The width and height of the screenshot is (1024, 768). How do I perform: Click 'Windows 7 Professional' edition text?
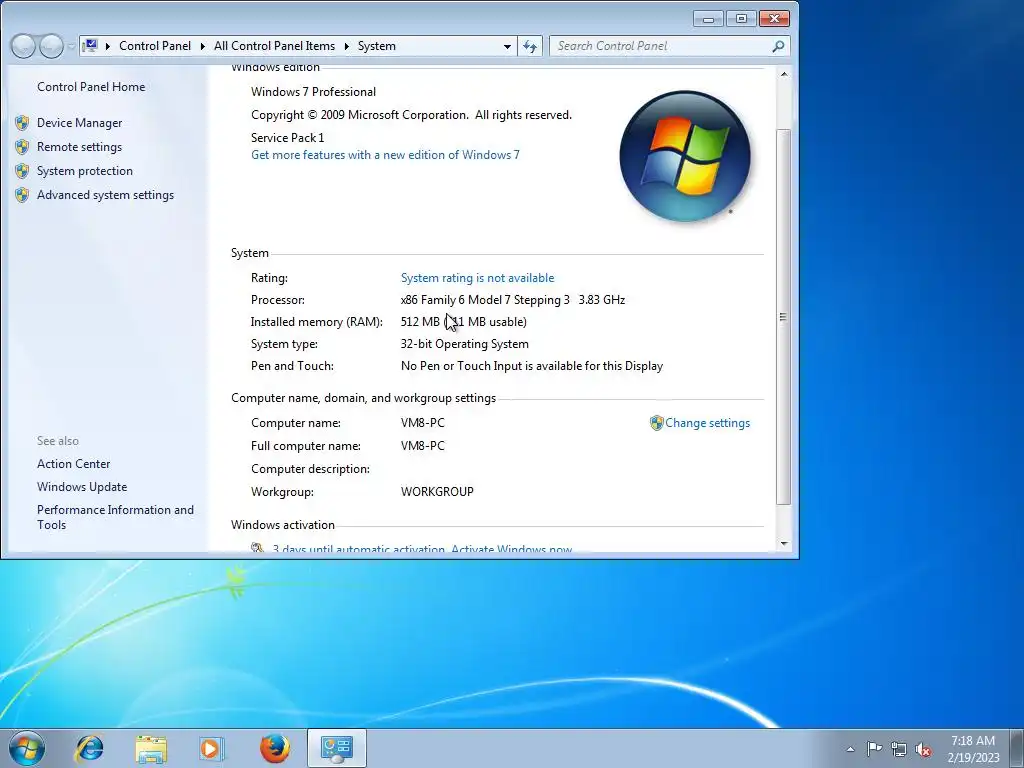313,92
